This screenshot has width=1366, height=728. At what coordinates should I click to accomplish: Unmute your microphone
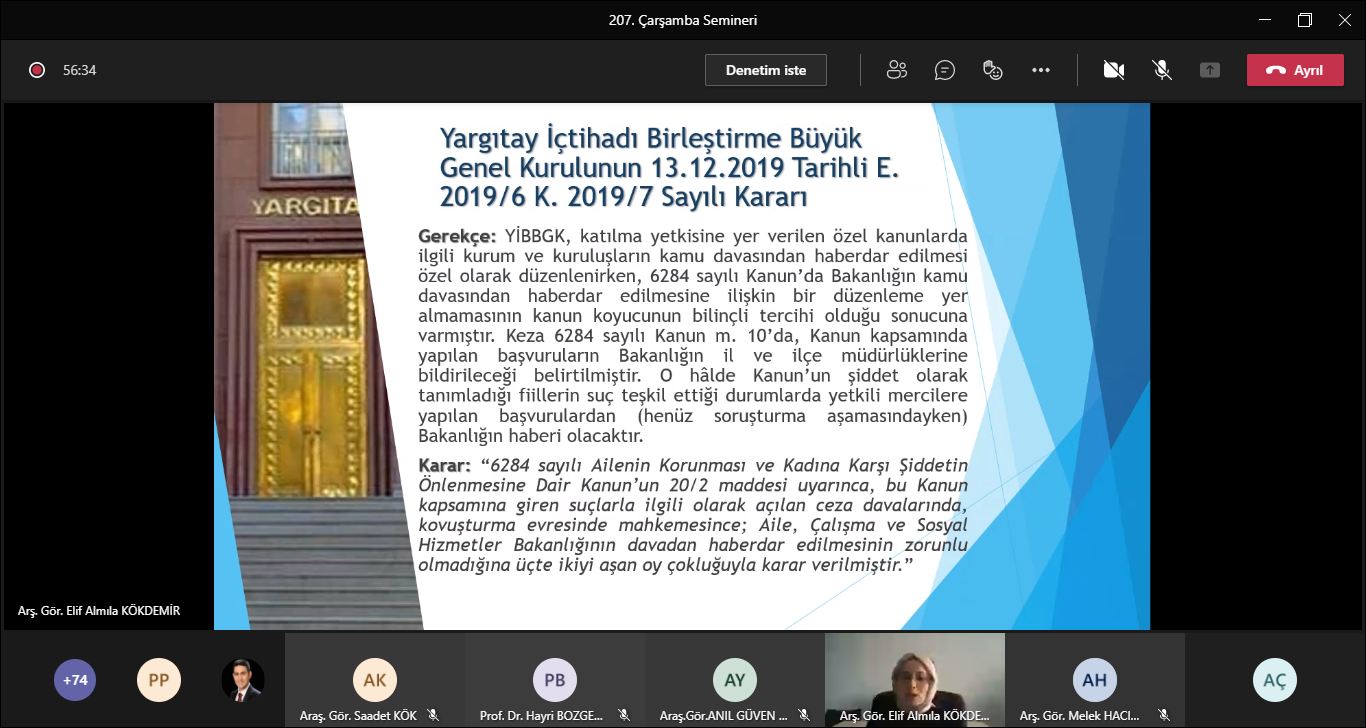click(x=1161, y=69)
